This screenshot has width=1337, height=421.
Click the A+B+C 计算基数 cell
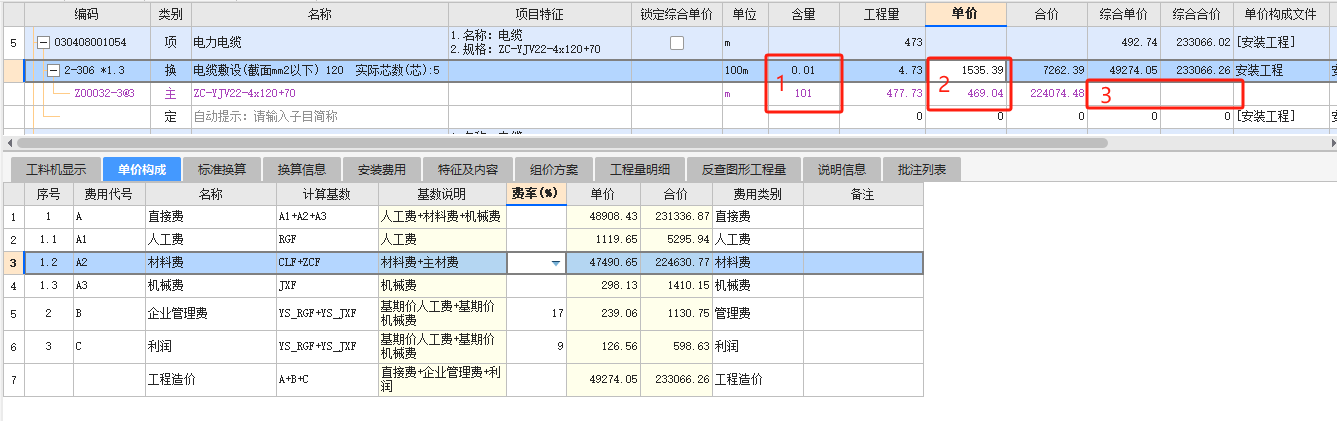click(x=327, y=379)
